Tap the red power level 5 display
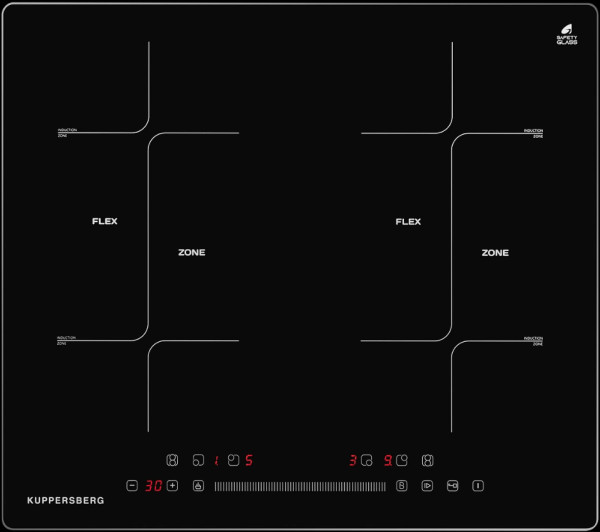 point(249,460)
